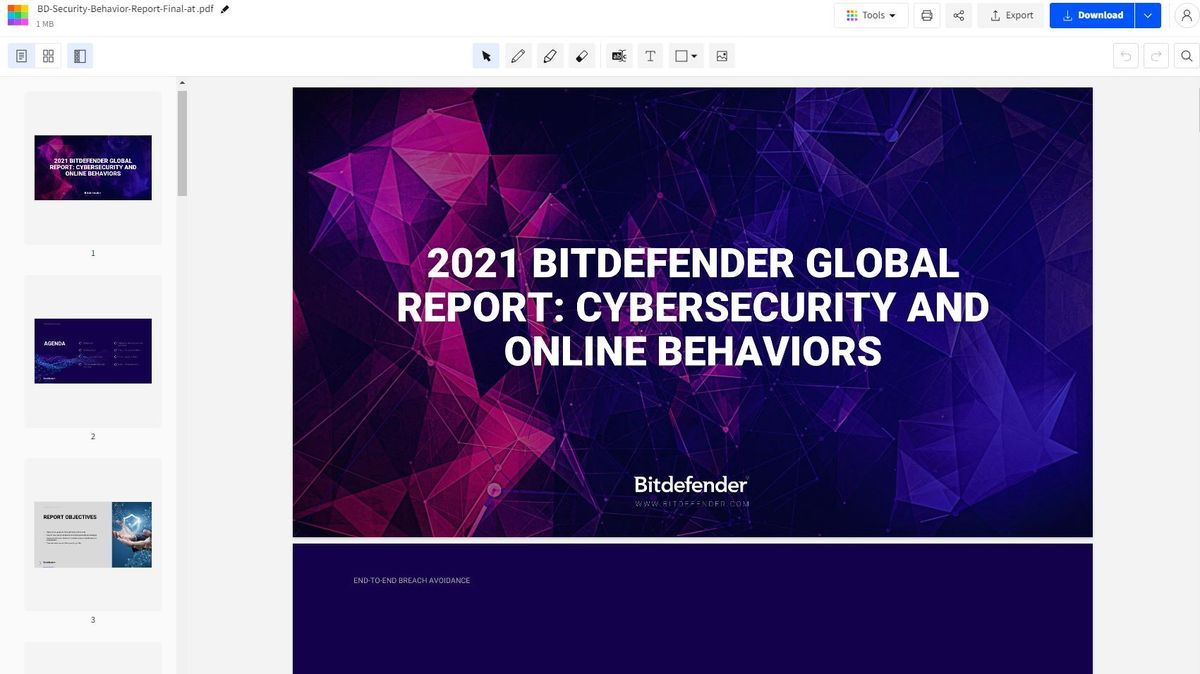Activate the eraser tool
Image resolution: width=1200 pixels, height=674 pixels.
coord(582,56)
